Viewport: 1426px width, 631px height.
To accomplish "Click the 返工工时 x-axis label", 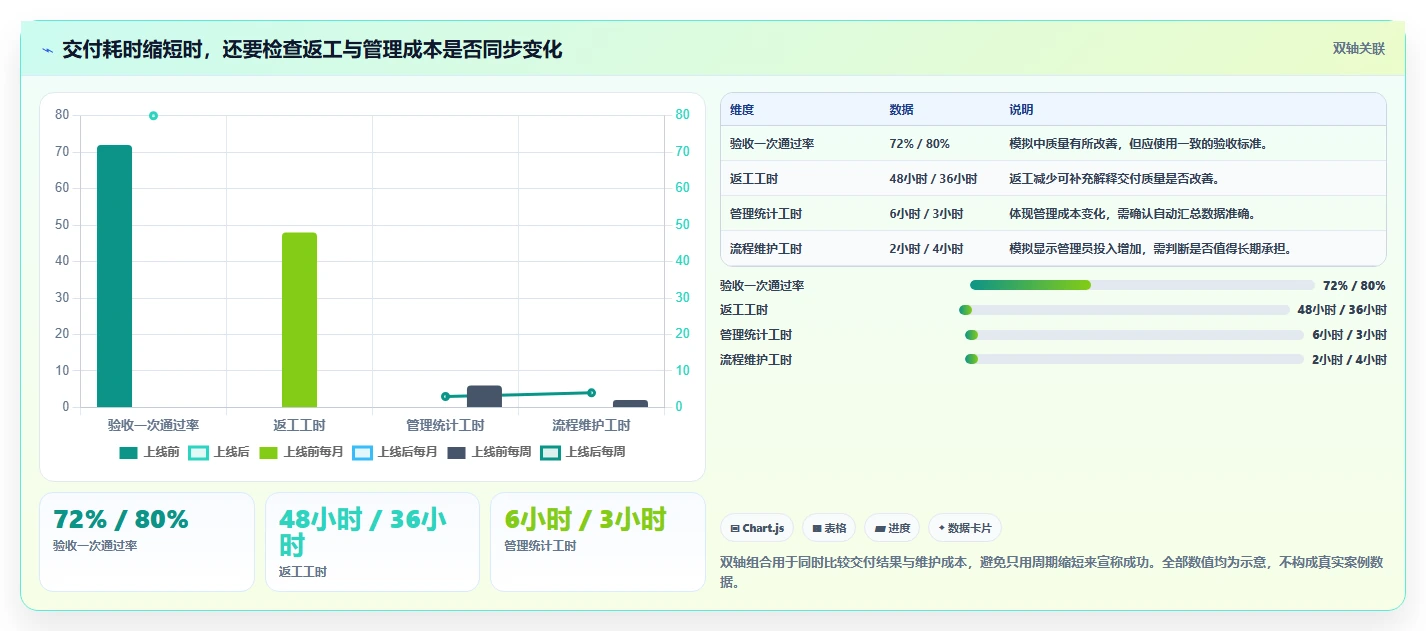I will (x=299, y=426).
